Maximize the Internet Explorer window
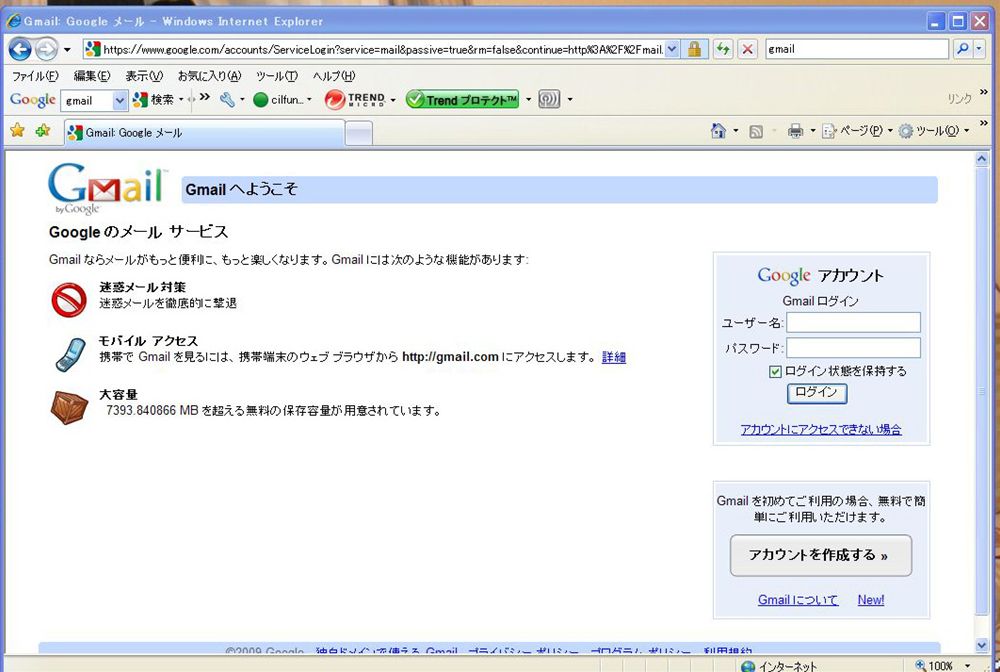The width and height of the screenshot is (1000, 672). 957,21
